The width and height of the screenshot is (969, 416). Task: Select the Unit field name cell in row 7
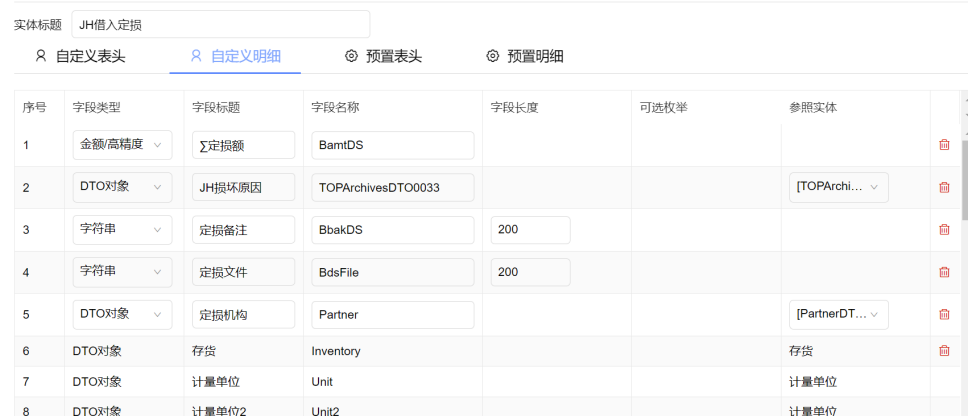click(x=393, y=382)
